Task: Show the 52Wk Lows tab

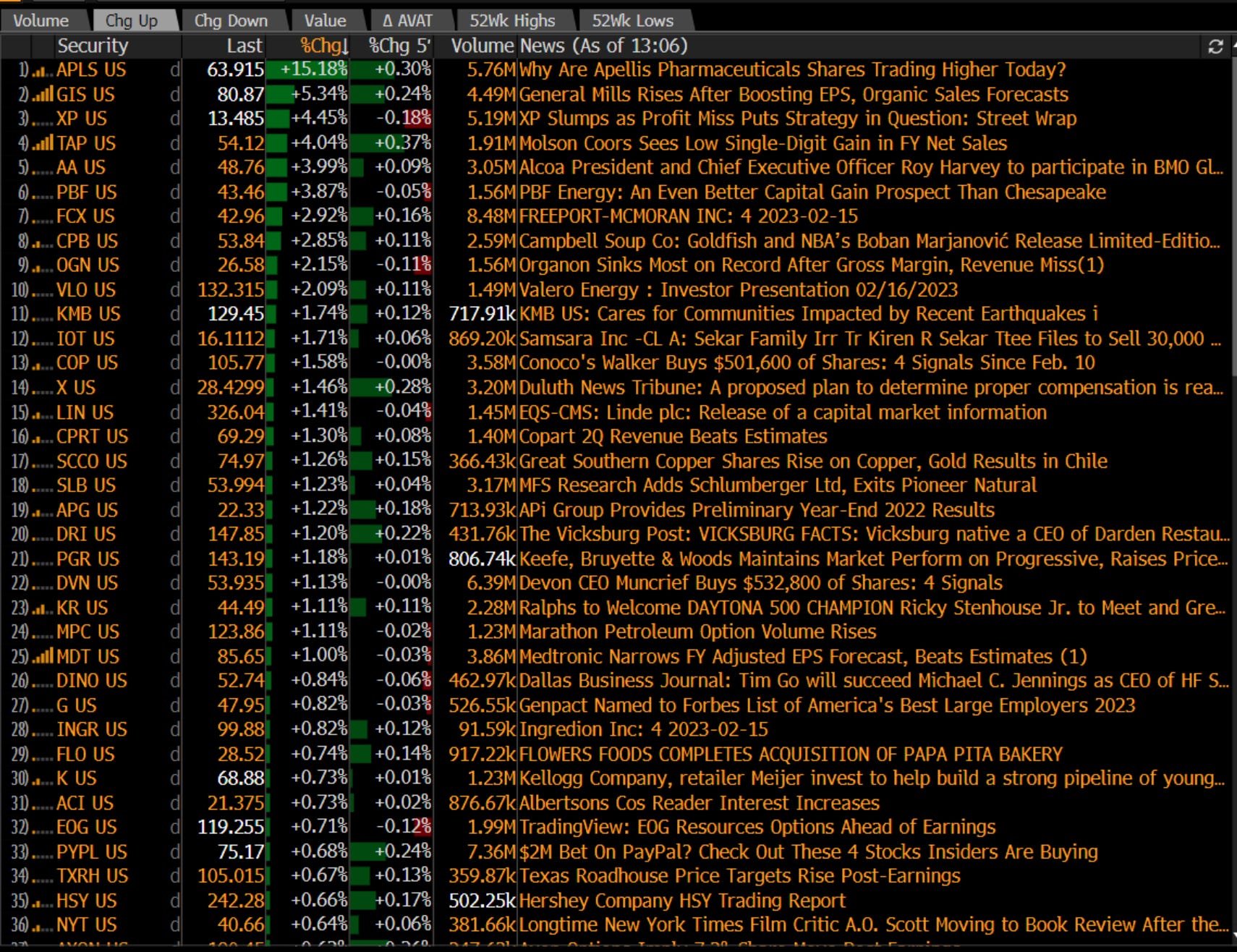Action: pos(632,21)
